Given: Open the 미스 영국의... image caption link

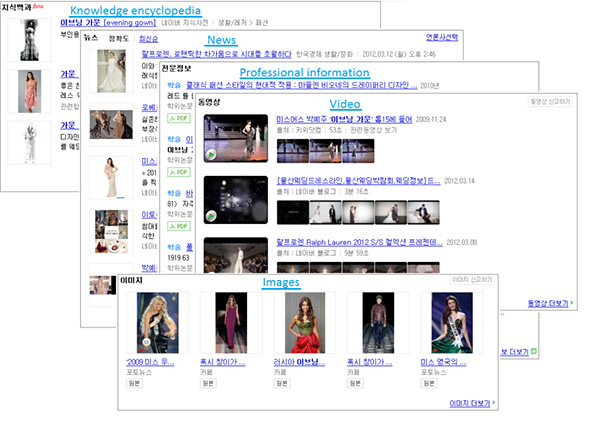Looking at the screenshot, I should pyautogui.click(x=443, y=362).
